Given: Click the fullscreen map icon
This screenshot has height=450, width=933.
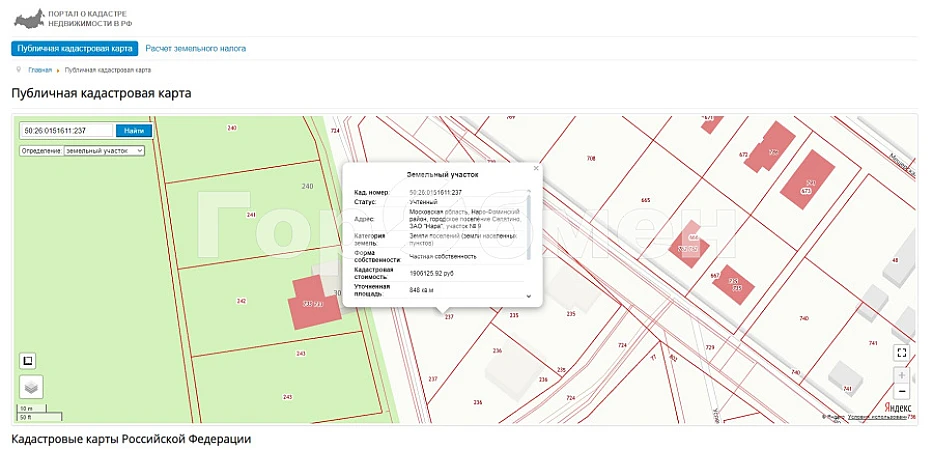Looking at the screenshot, I should pyautogui.click(x=901, y=352).
